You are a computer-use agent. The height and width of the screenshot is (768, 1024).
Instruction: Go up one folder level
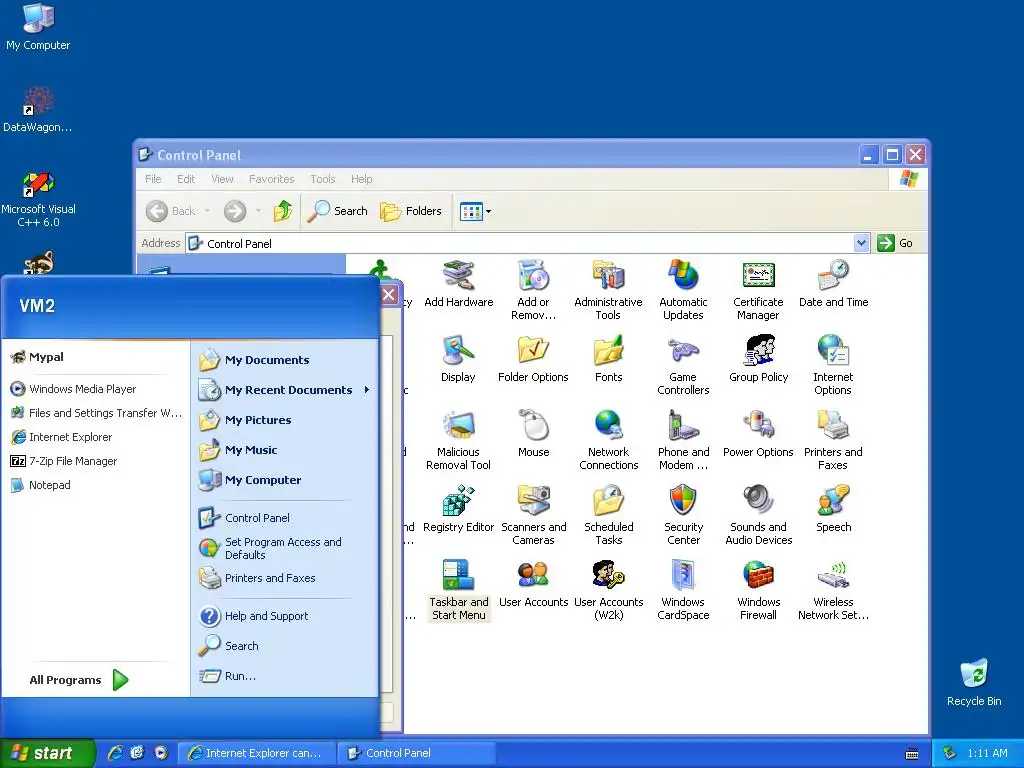283,211
